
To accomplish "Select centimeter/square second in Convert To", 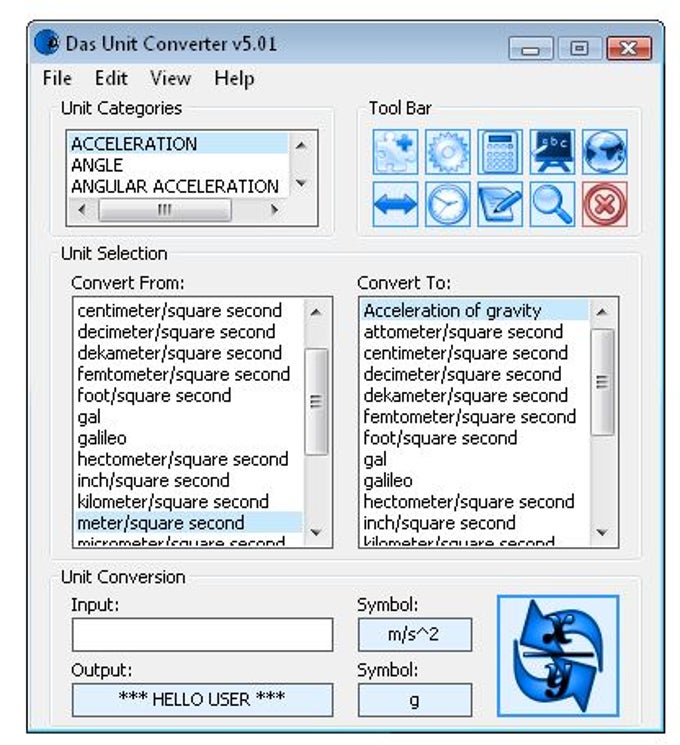I will tap(474, 353).
